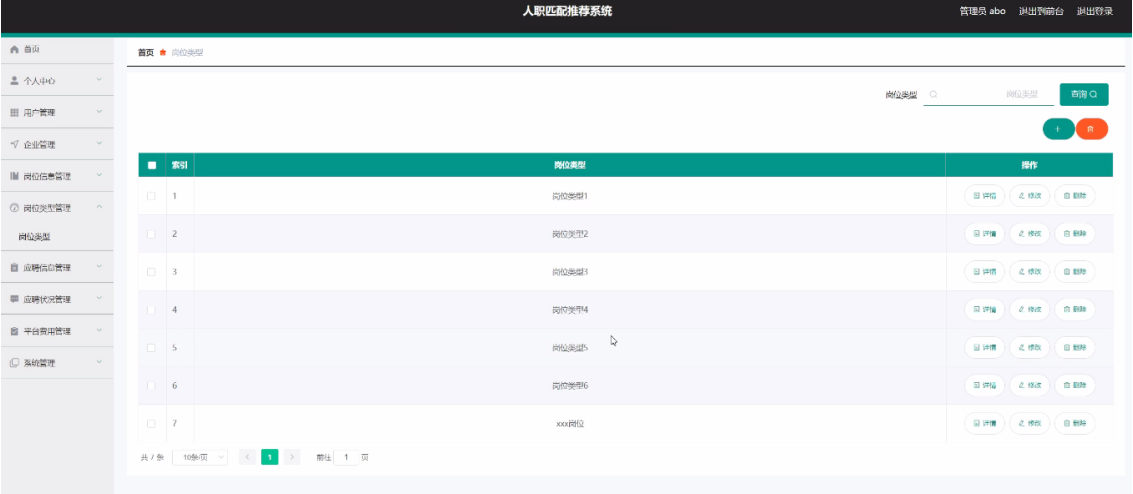Click the star icon in breadcrumb

[163, 52]
